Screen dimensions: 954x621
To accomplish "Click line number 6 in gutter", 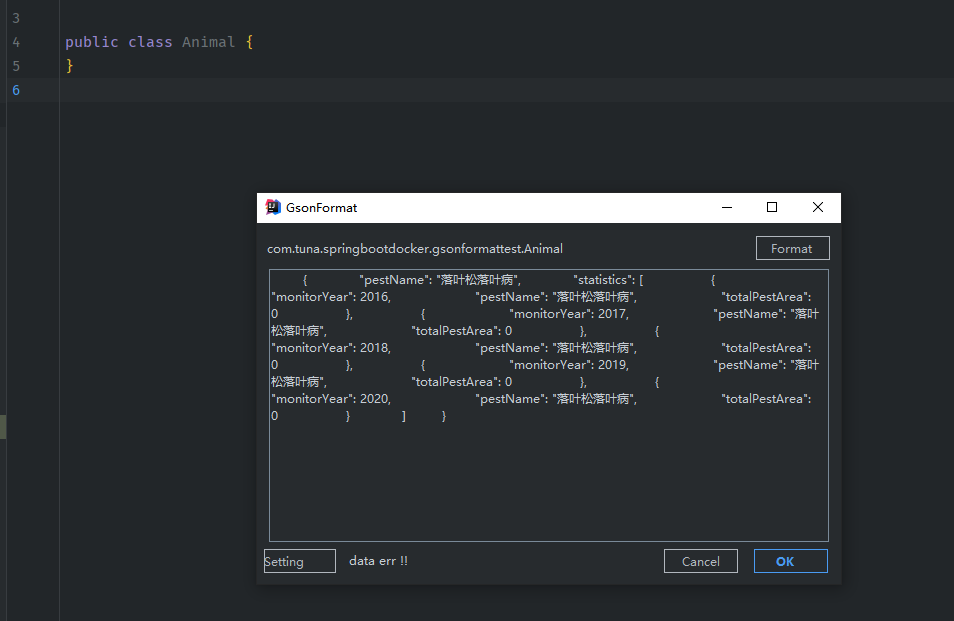I will (x=16, y=91).
